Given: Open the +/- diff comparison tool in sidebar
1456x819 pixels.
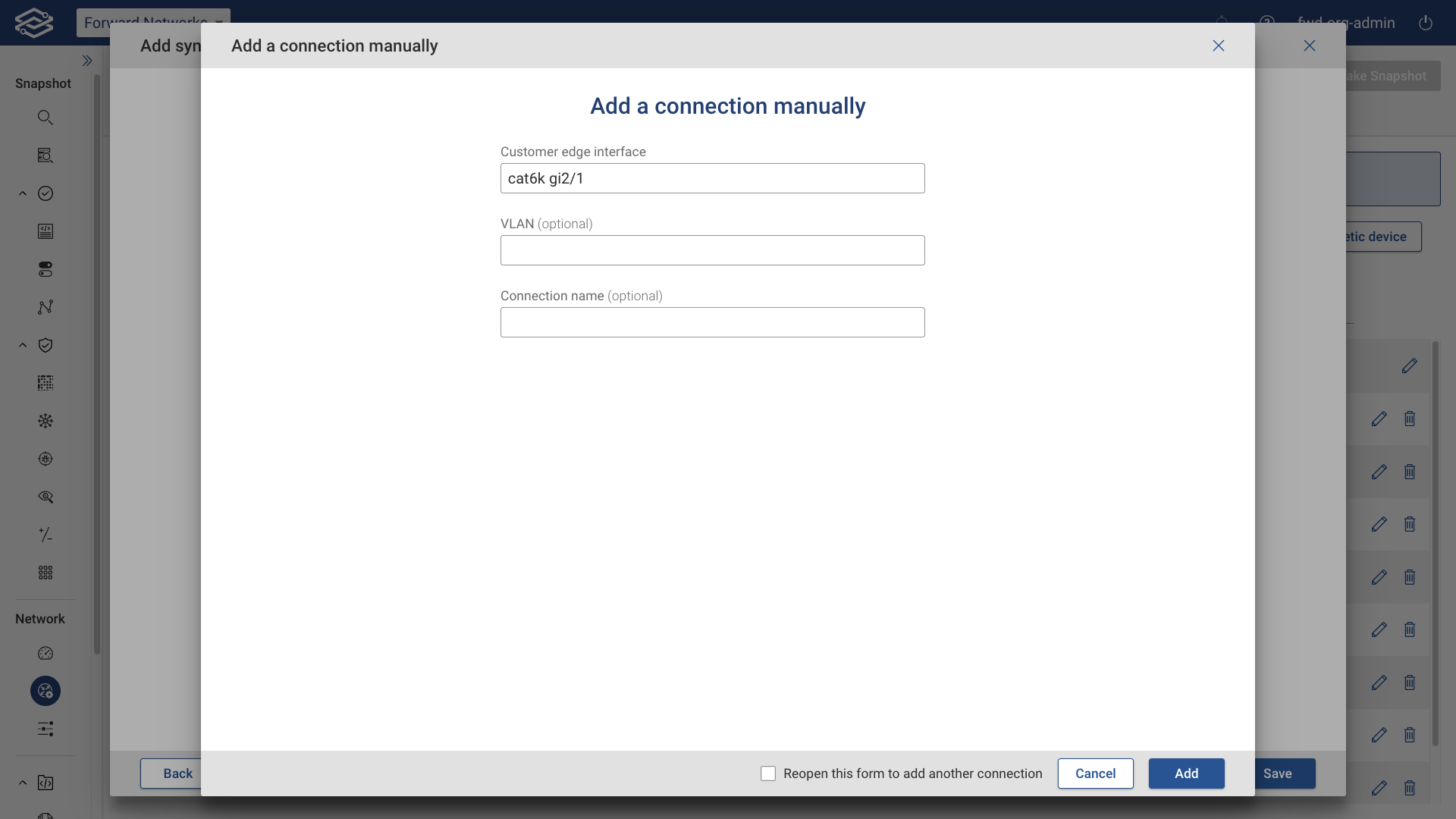Looking at the screenshot, I should (45, 535).
